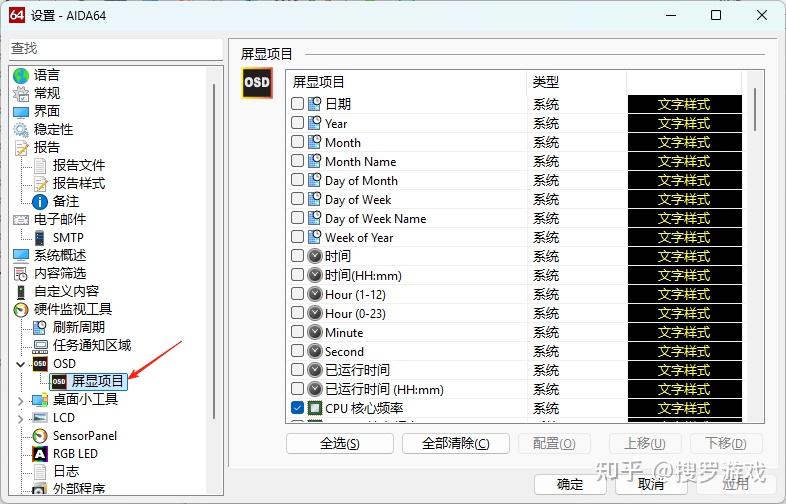Click the settings tree vertical scrollbar
This screenshot has height=504, width=786.
pyautogui.click(x=214, y=251)
